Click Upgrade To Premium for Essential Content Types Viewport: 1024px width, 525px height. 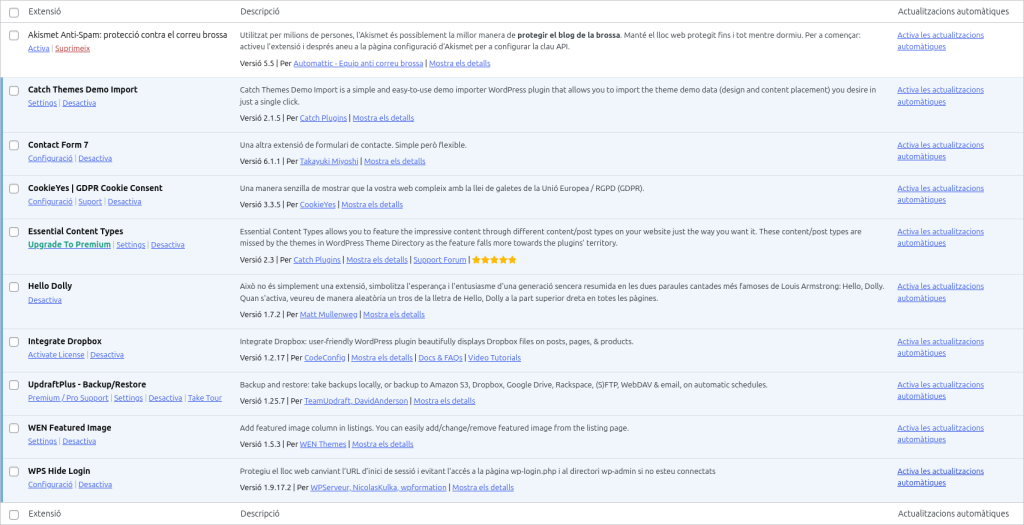[69, 245]
